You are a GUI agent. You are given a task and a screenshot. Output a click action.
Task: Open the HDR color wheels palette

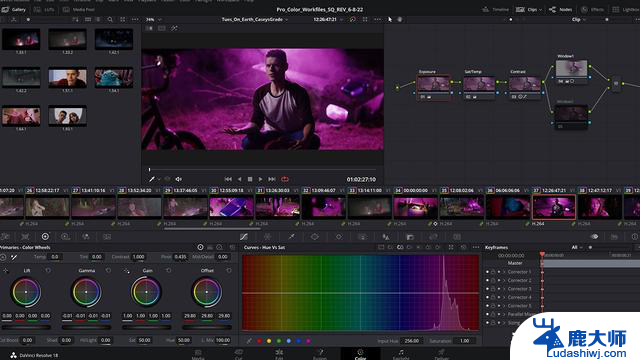[x=65, y=237]
